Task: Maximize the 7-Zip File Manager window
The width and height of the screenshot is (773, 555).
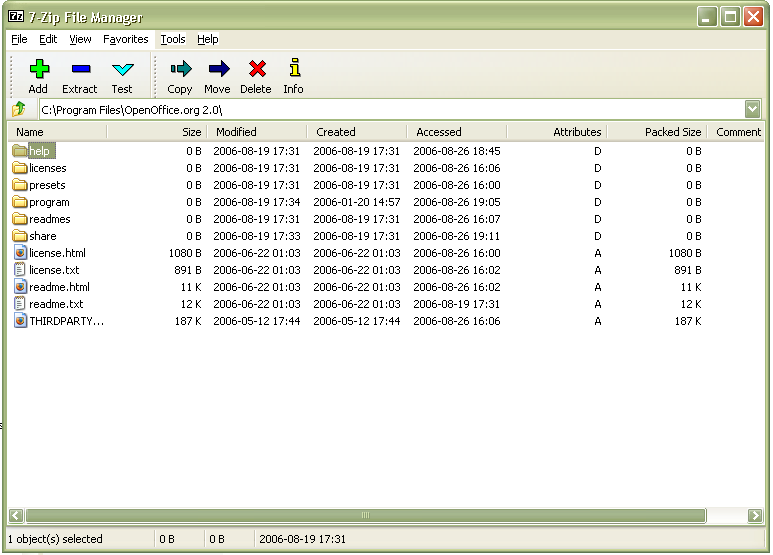Action: (730, 17)
